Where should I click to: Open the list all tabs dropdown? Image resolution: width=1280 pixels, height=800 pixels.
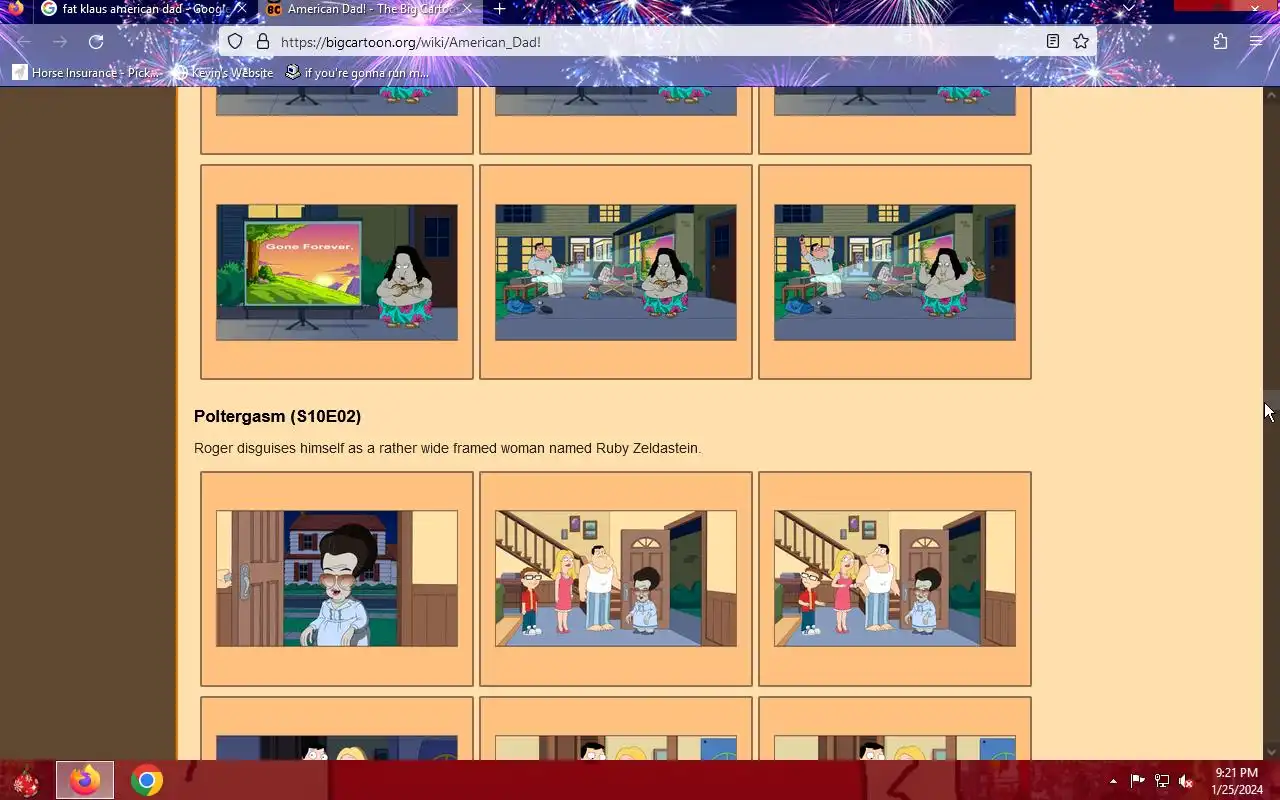(1129, 9)
